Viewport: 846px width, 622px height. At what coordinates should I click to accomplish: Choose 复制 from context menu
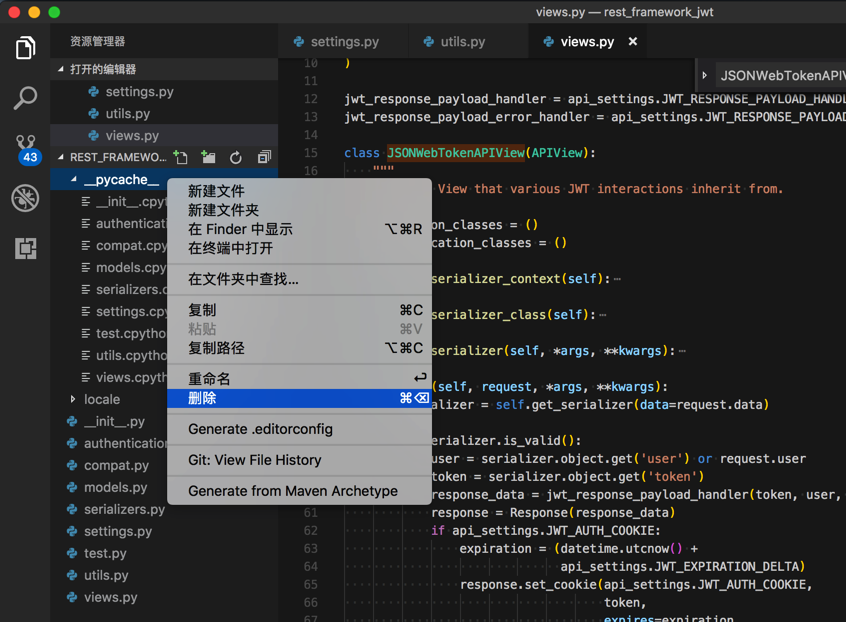click(x=299, y=310)
